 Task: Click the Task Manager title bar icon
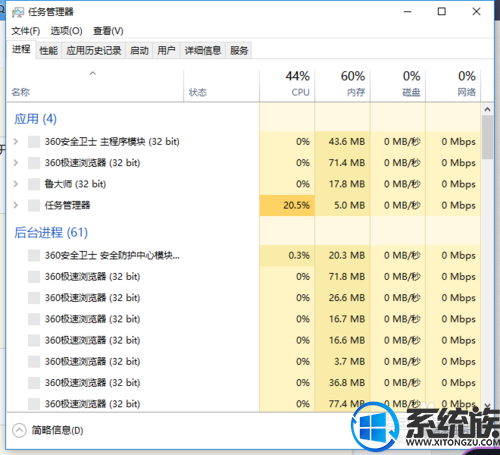coord(18,12)
